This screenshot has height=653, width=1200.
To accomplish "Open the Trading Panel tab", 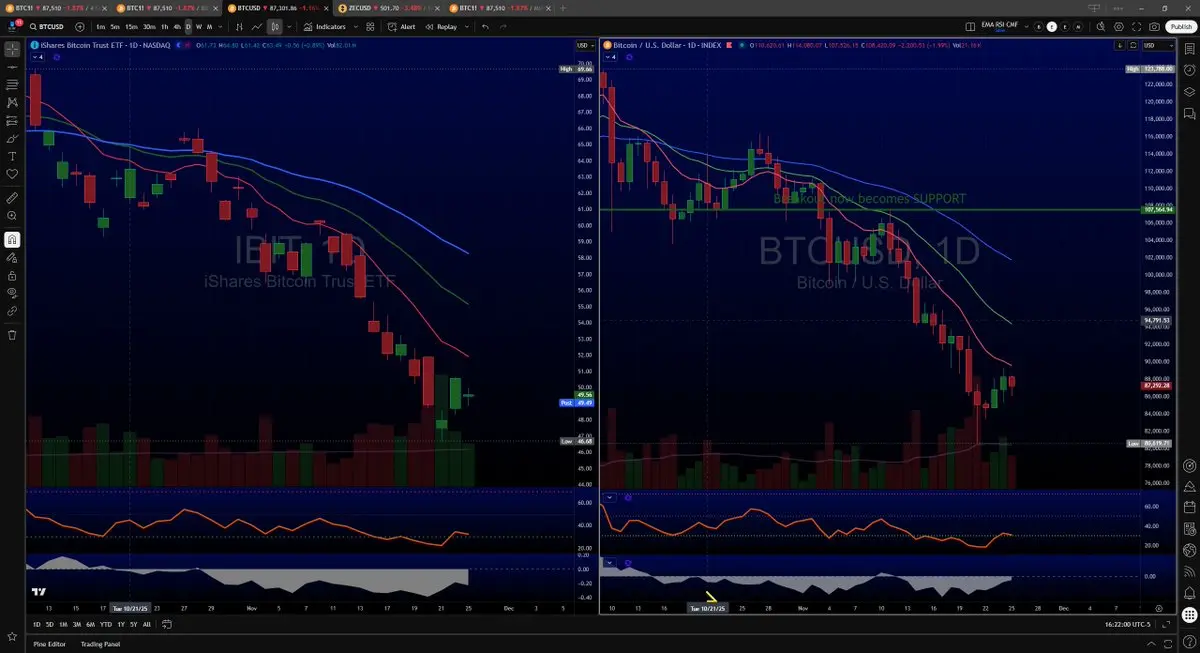I will [x=100, y=643].
